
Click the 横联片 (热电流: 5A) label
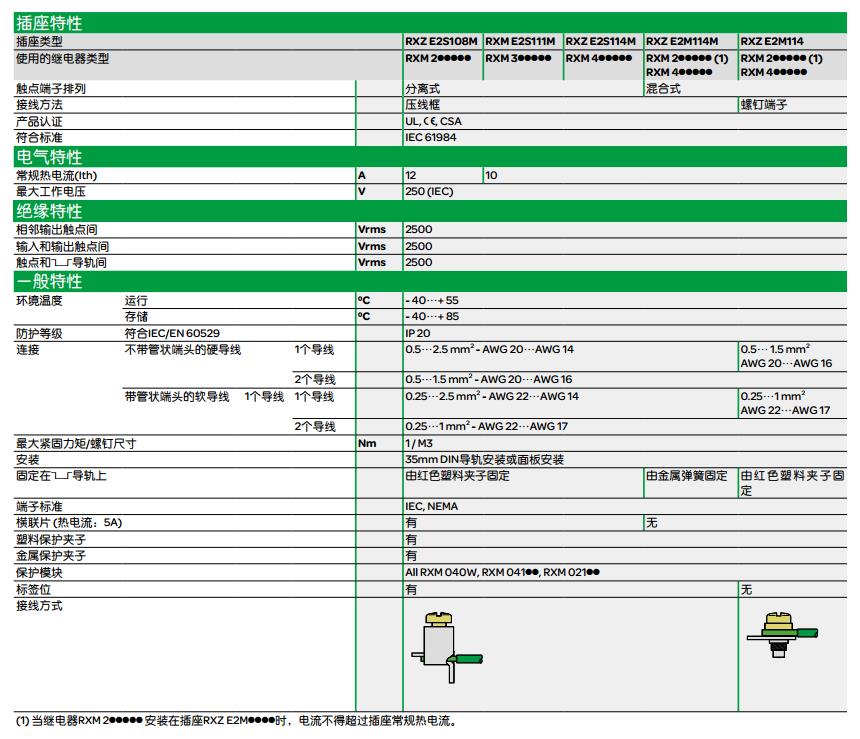click(x=69, y=522)
